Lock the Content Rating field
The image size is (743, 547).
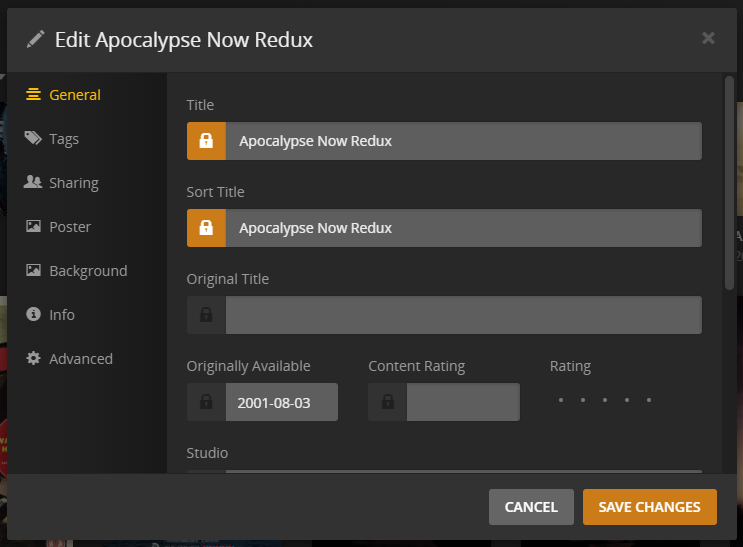point(388,402)
